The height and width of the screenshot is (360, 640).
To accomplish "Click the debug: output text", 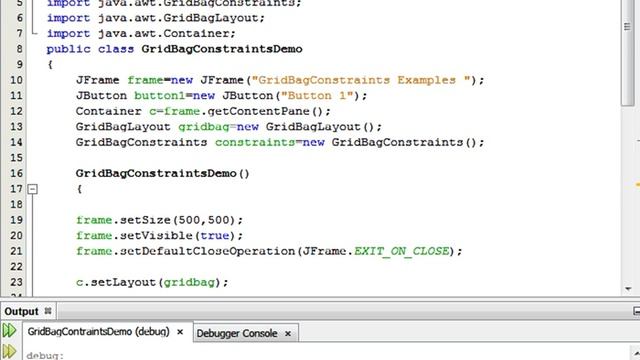I will 45,356.
